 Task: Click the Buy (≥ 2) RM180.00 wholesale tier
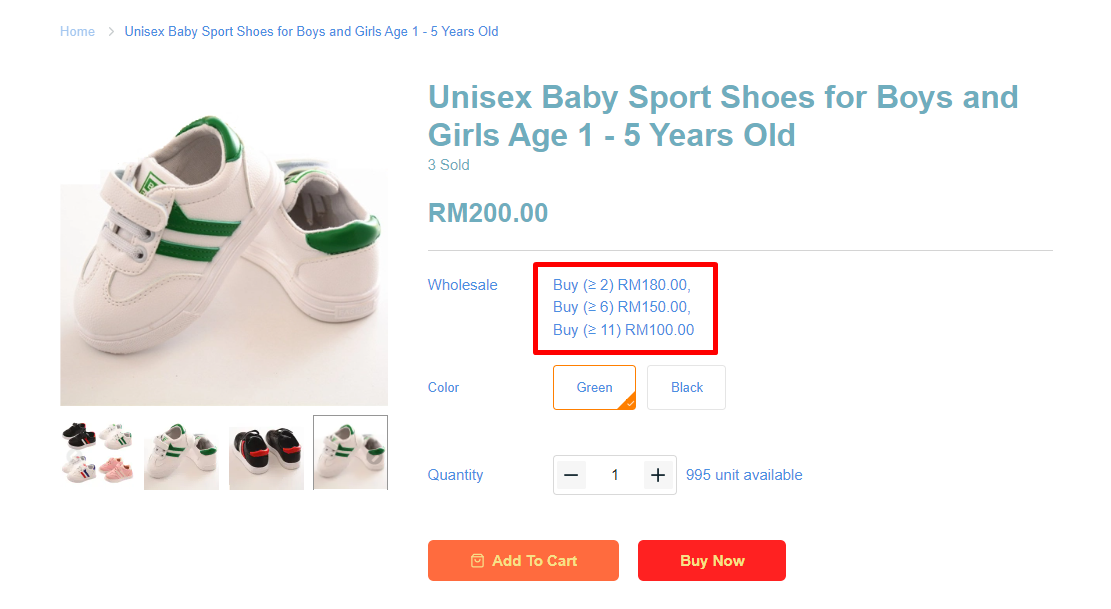tap(621, 285)
